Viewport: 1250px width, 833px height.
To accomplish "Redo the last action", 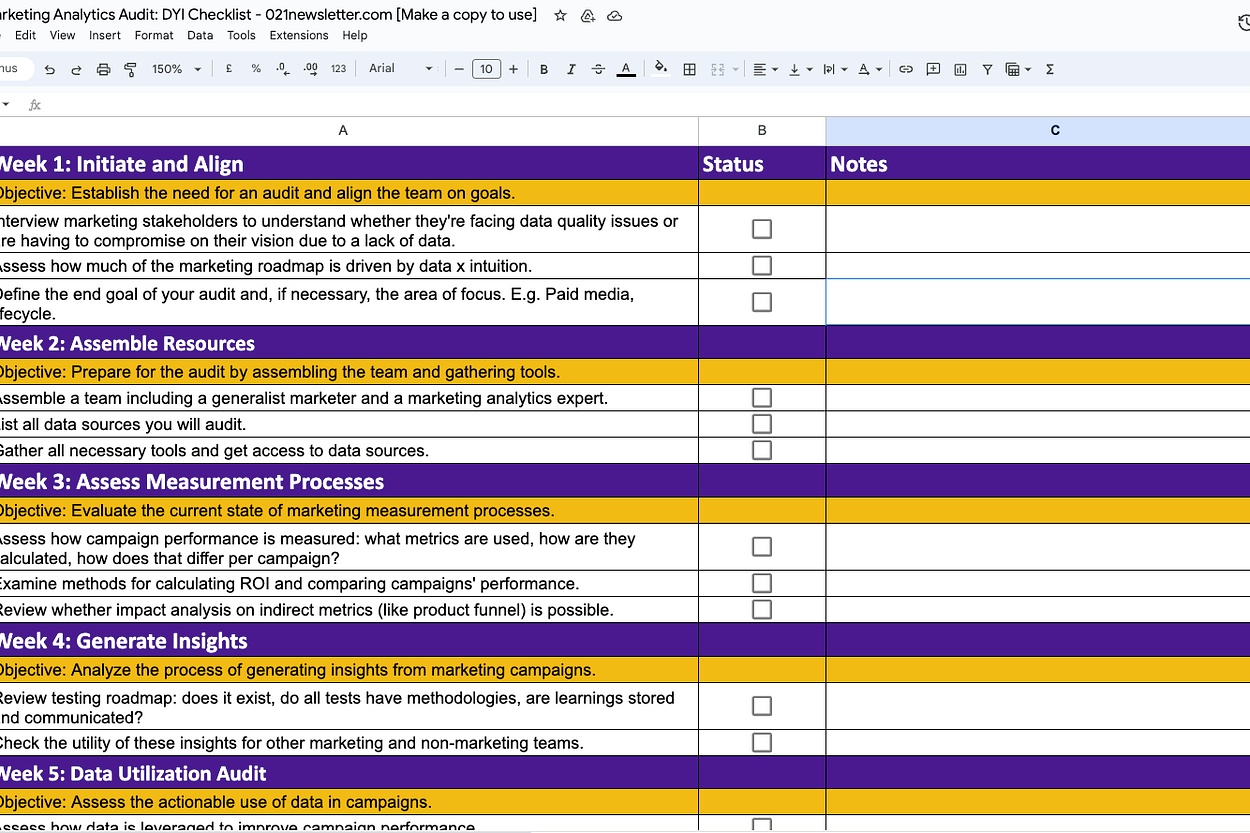I will [x=76, y=69].
